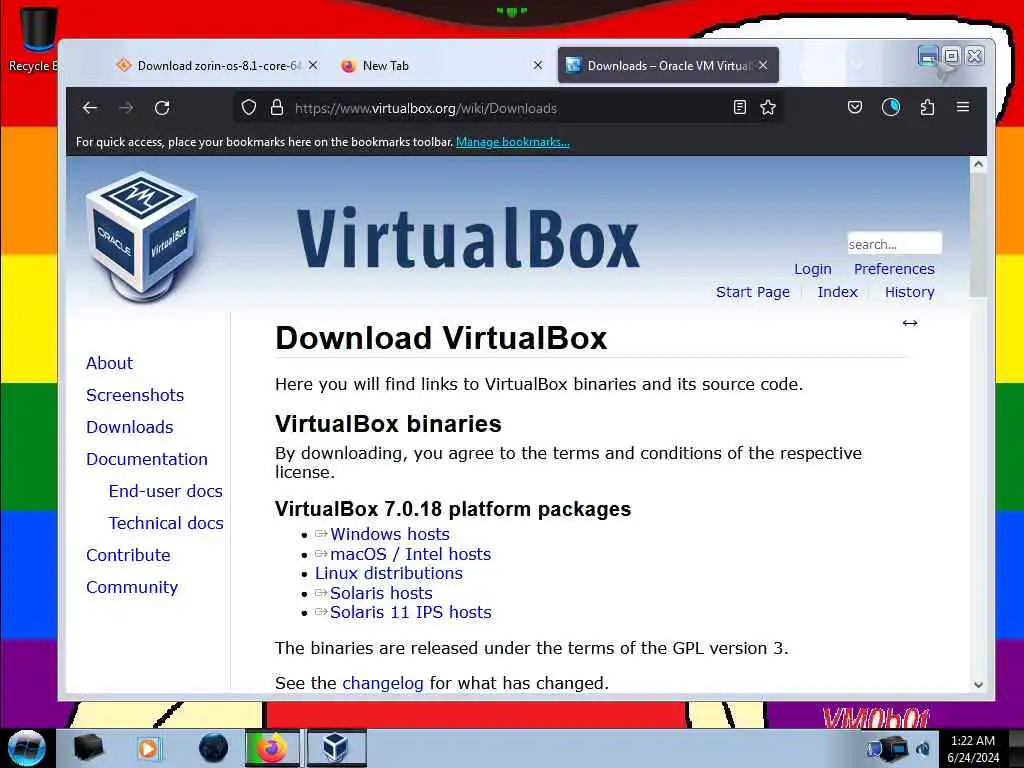Open the extensions puzzle-piece icon
This screenshot has height=768, width=1024.
pyautogui.click(x=927, y=107)
